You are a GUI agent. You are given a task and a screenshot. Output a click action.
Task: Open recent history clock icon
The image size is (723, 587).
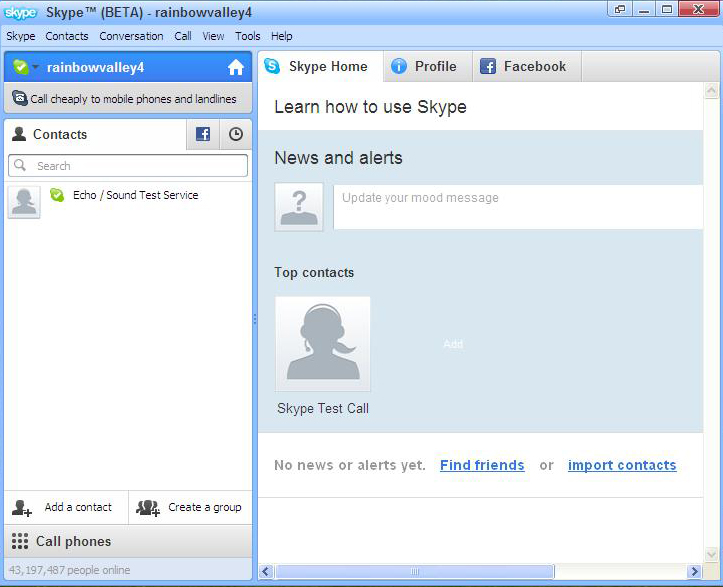(236, 134)
